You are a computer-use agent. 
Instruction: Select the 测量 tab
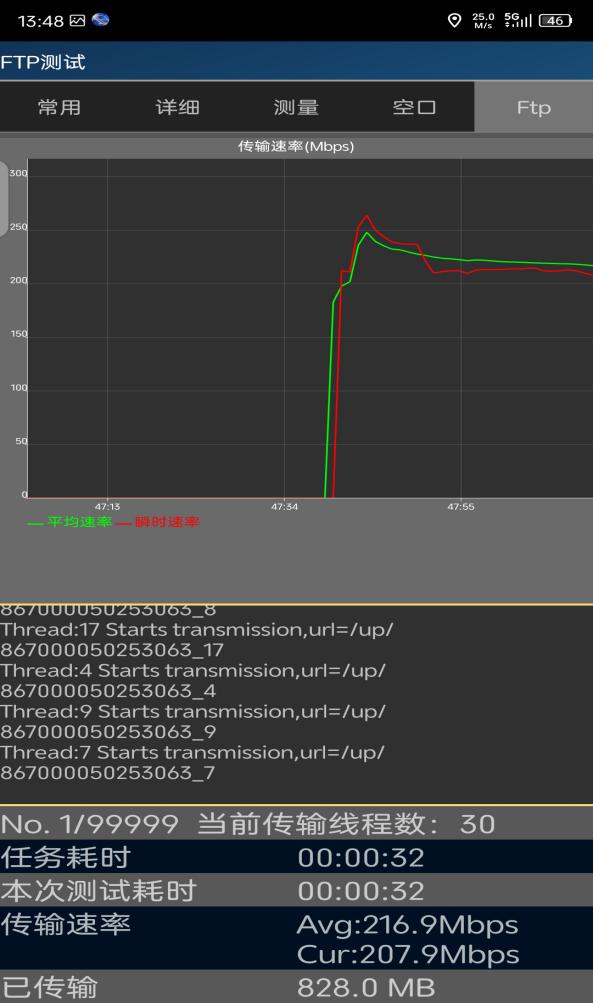point(296,107)
